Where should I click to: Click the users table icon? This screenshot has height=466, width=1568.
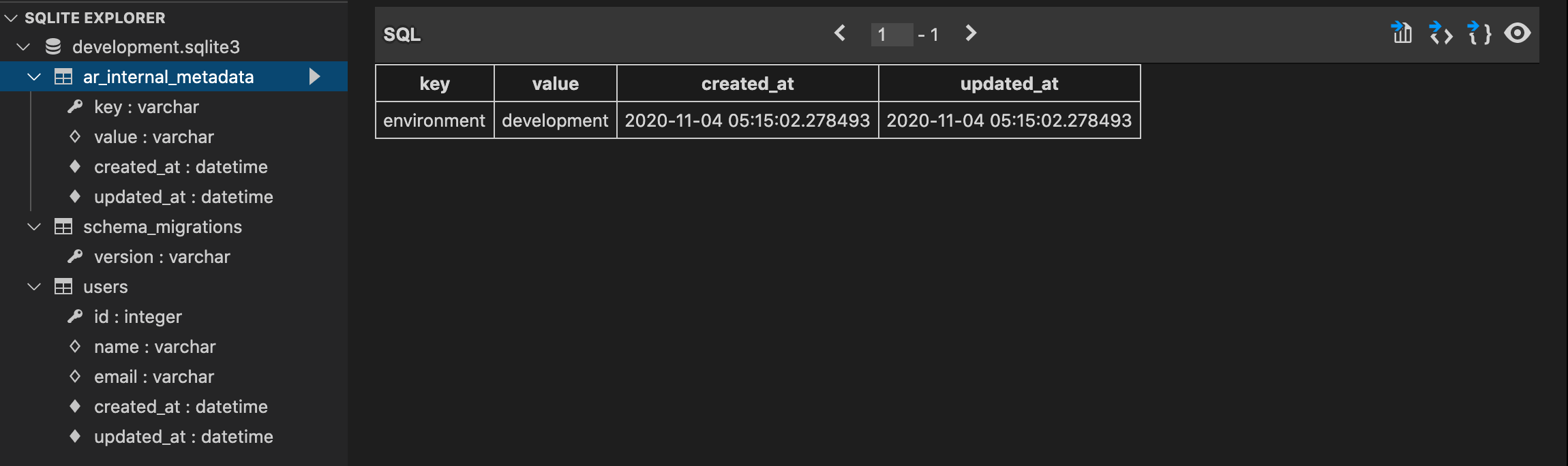pyautogui.click(x=63, y=287)
